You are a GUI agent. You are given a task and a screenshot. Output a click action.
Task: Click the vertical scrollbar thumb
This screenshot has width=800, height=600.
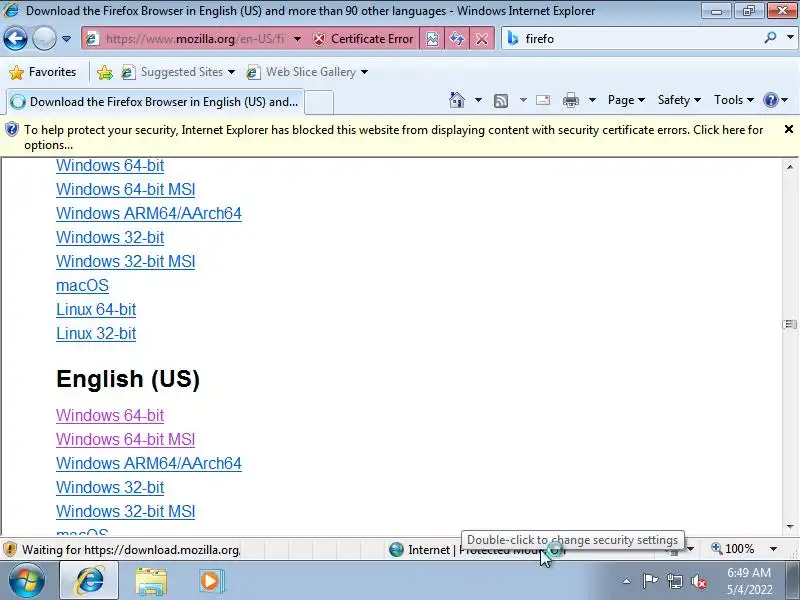[x=790, y=324]
